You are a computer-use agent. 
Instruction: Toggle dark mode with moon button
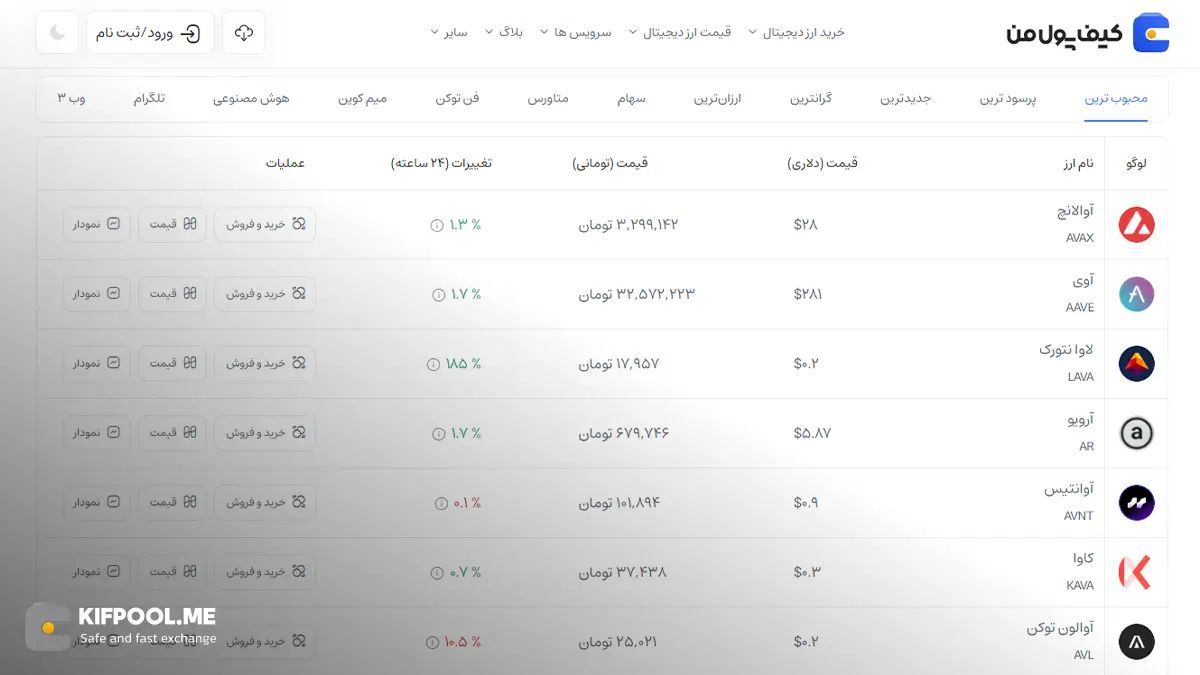pyautogui.click(x=57, y=33)
